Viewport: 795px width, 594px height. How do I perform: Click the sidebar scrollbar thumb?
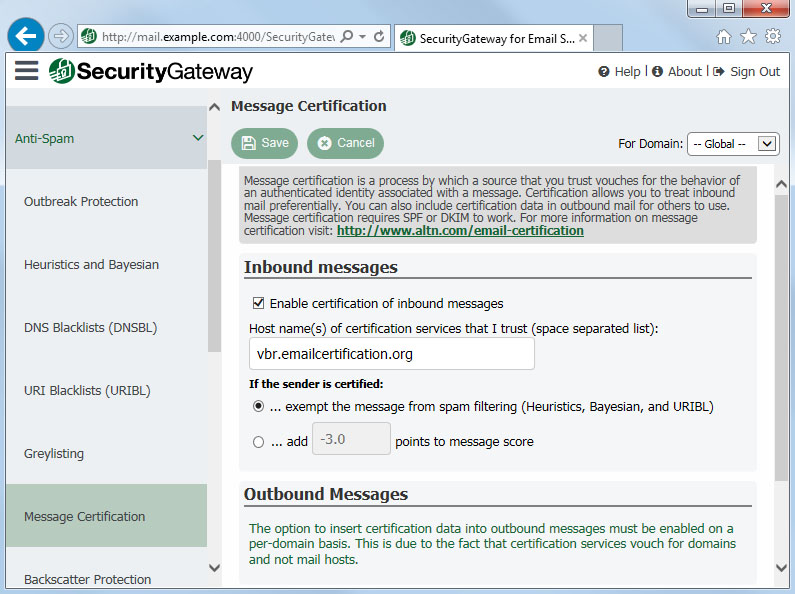point(214,256)
